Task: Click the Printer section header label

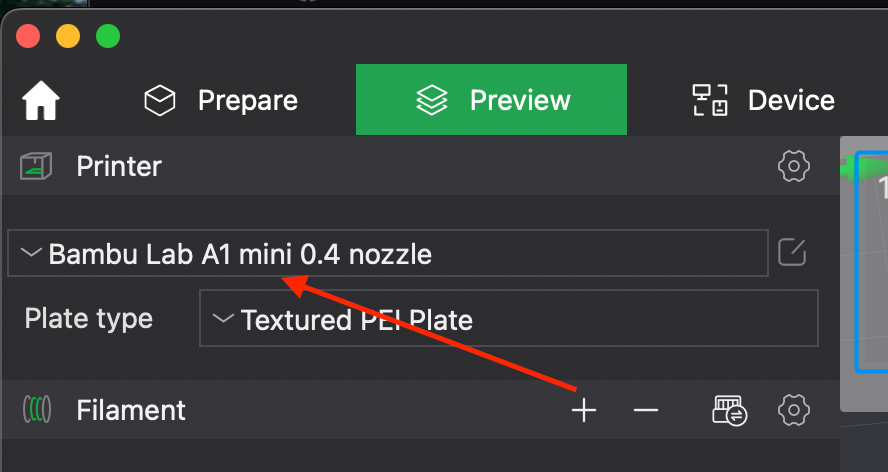Action: pos(119,166)
